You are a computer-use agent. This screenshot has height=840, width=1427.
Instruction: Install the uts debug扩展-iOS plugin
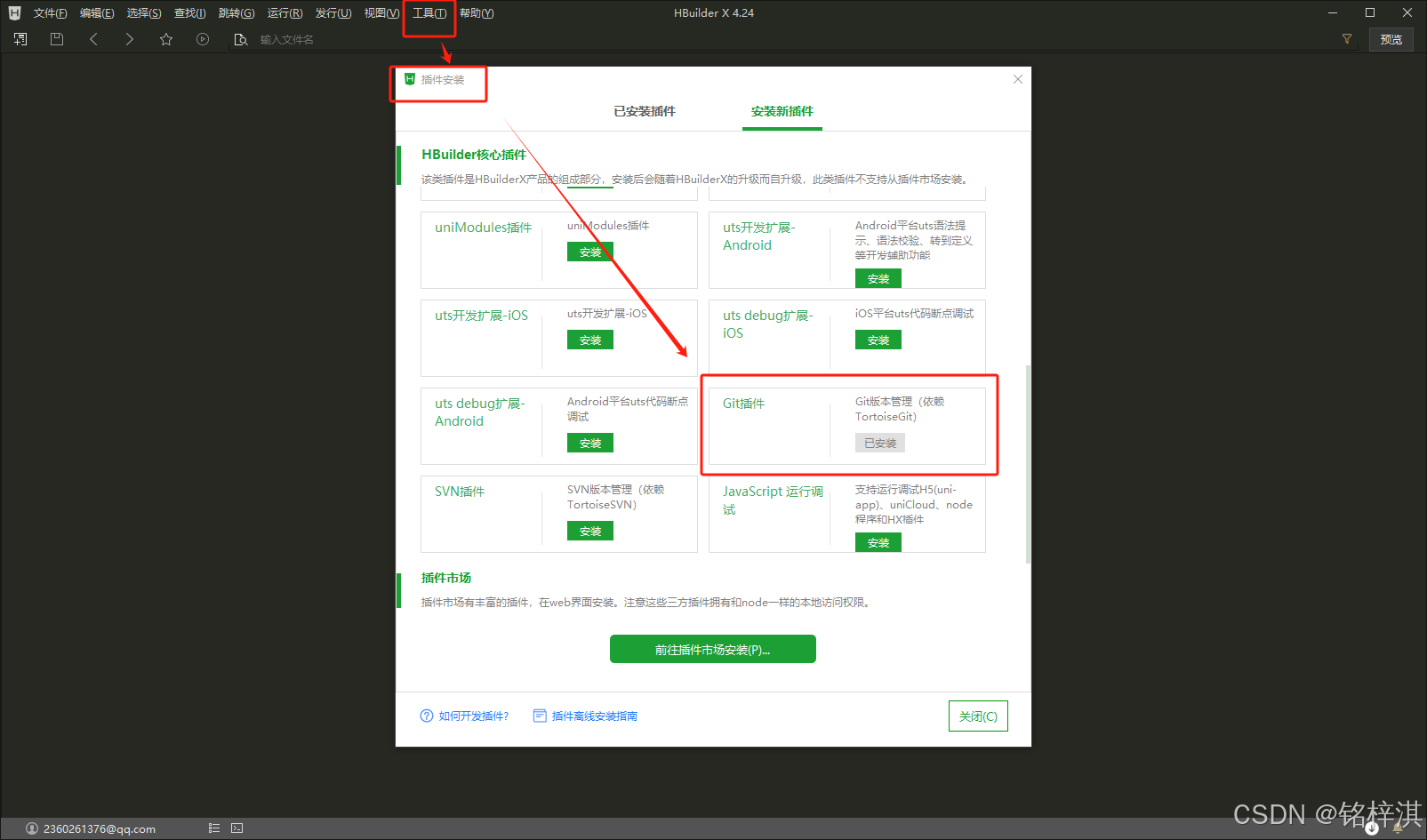(x=878, y=340)
